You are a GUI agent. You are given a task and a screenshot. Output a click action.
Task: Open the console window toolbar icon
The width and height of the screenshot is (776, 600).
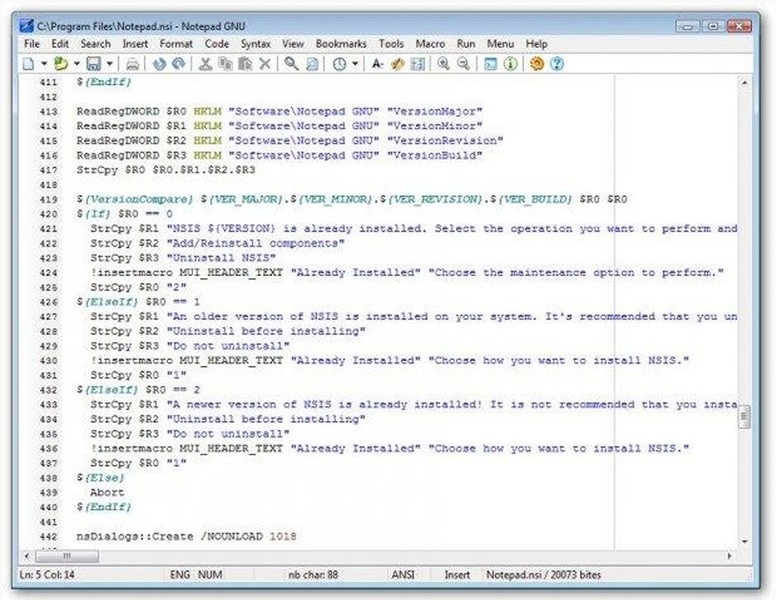pos(490,64)
